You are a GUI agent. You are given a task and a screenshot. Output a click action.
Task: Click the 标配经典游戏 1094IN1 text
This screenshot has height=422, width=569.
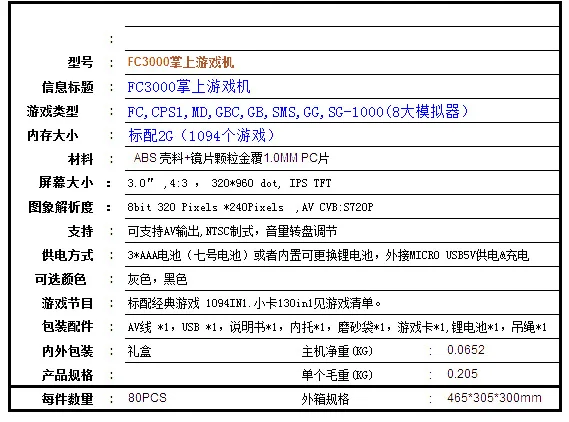(254, 303)
